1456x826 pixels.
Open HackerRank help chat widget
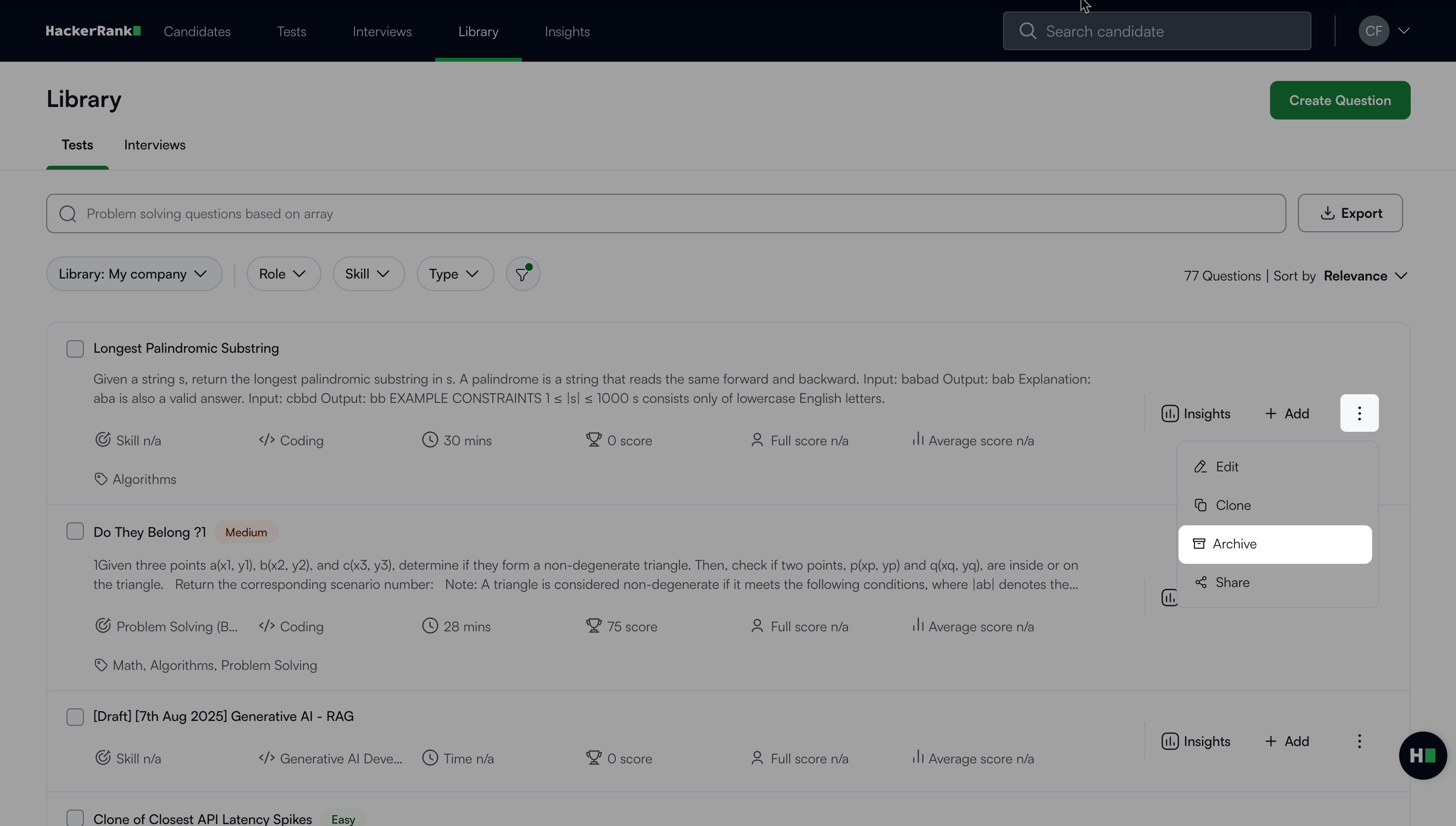(x=1422, y=755)
